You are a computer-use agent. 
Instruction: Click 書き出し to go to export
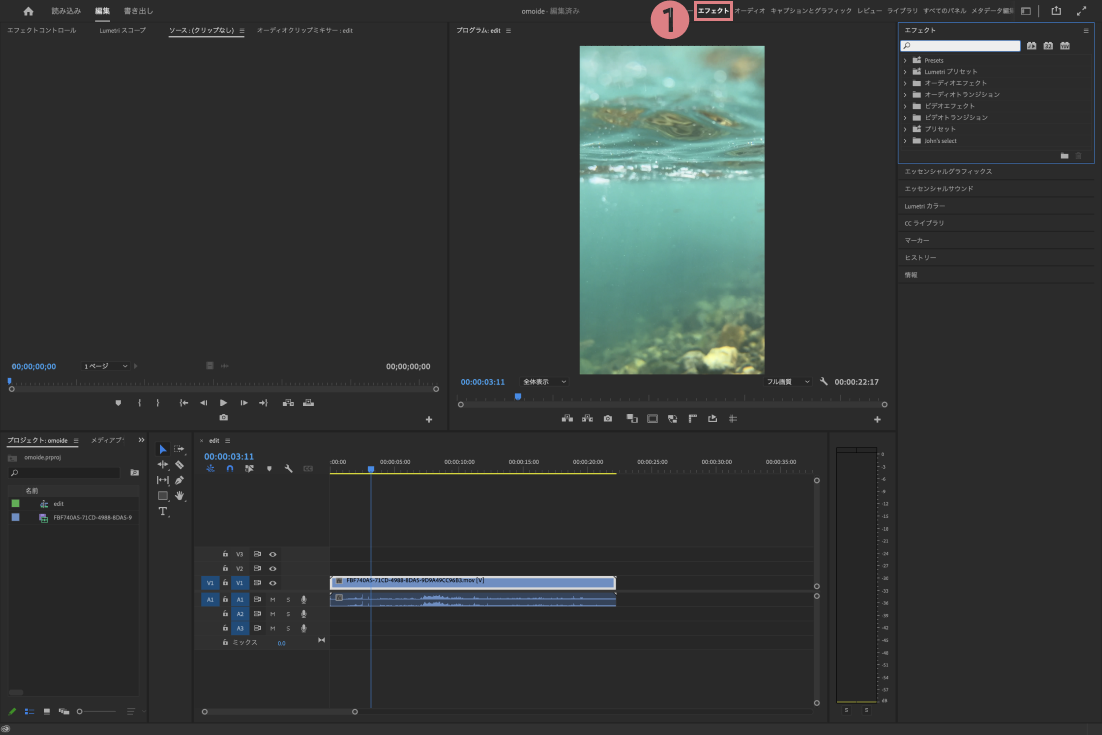coord(138,11)
